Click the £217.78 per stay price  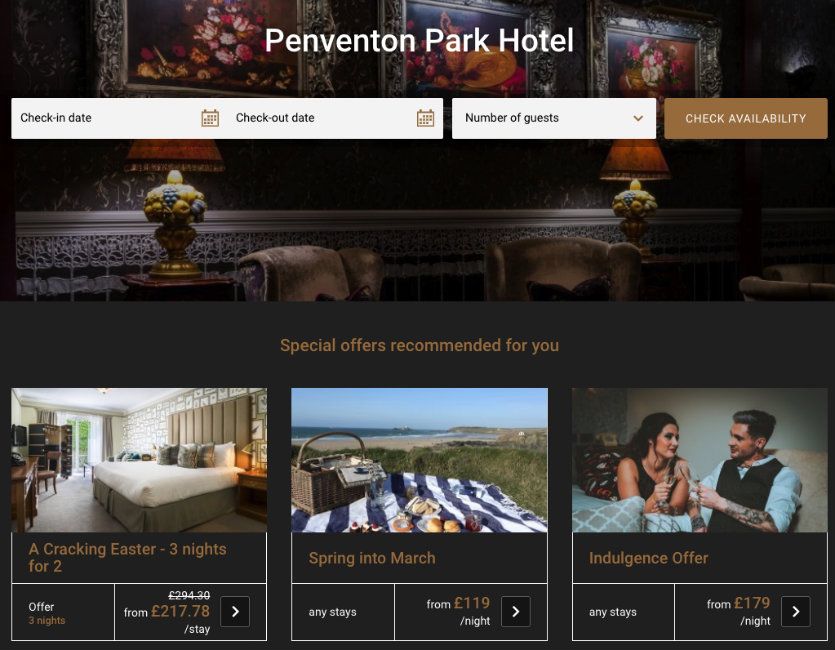tap(180, 611)
